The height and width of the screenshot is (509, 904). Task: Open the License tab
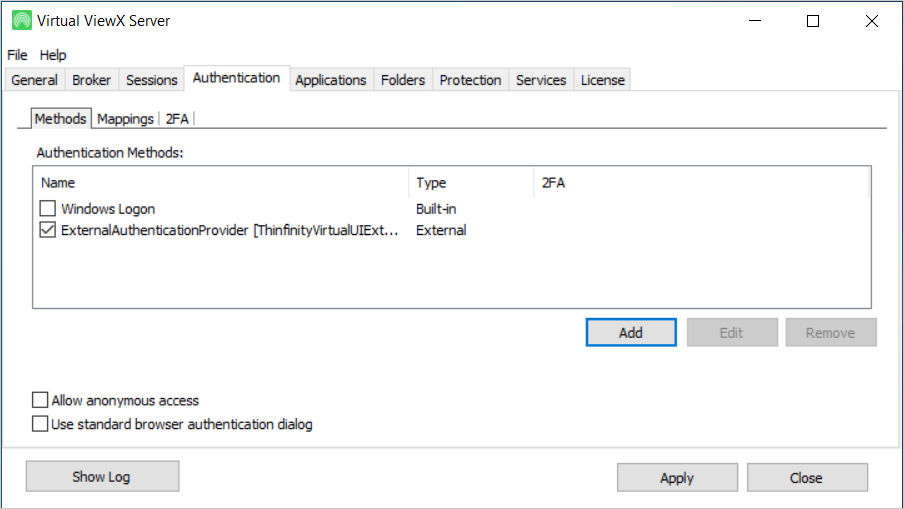603,80
